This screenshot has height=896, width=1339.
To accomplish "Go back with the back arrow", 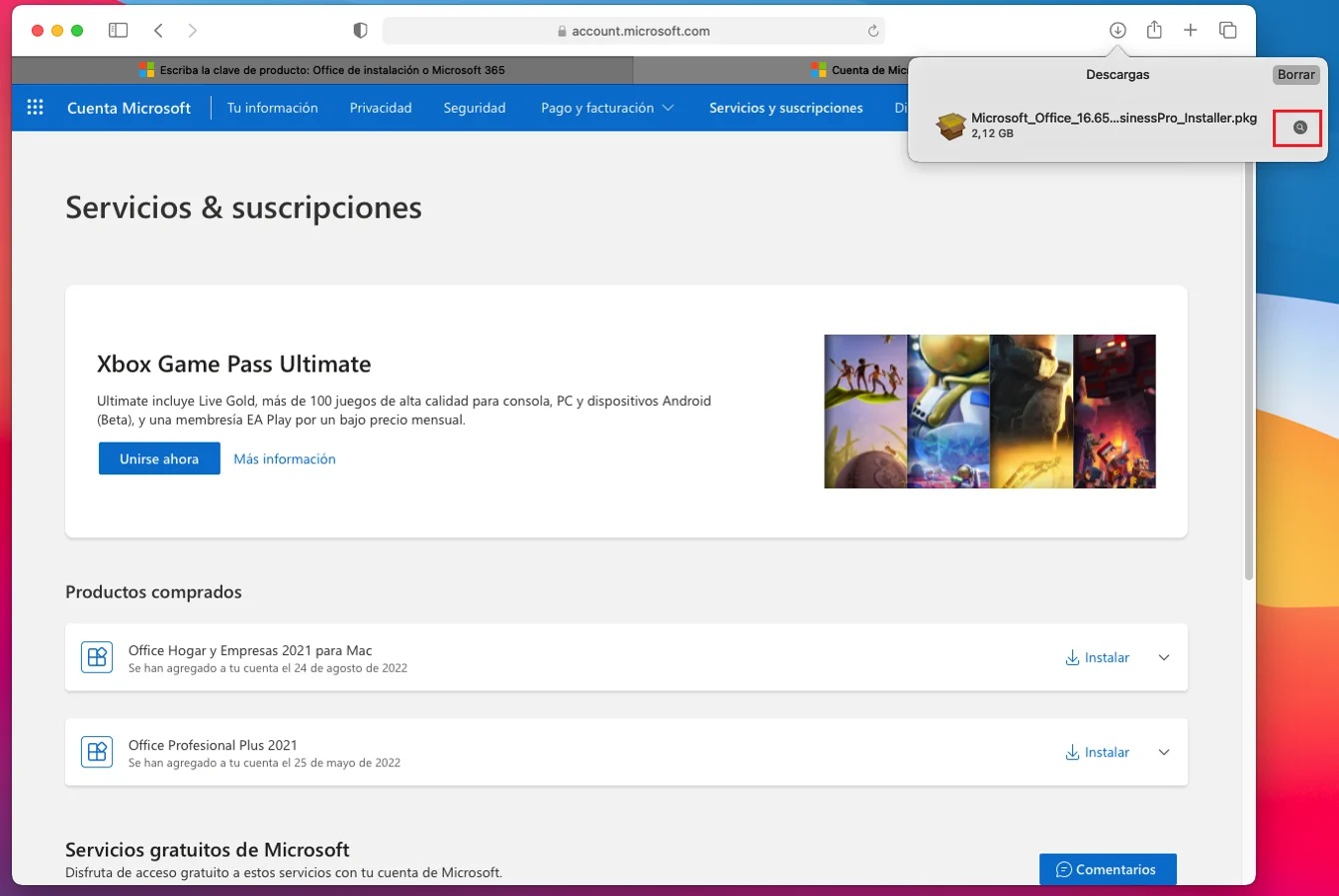I will tap(159, 30).
